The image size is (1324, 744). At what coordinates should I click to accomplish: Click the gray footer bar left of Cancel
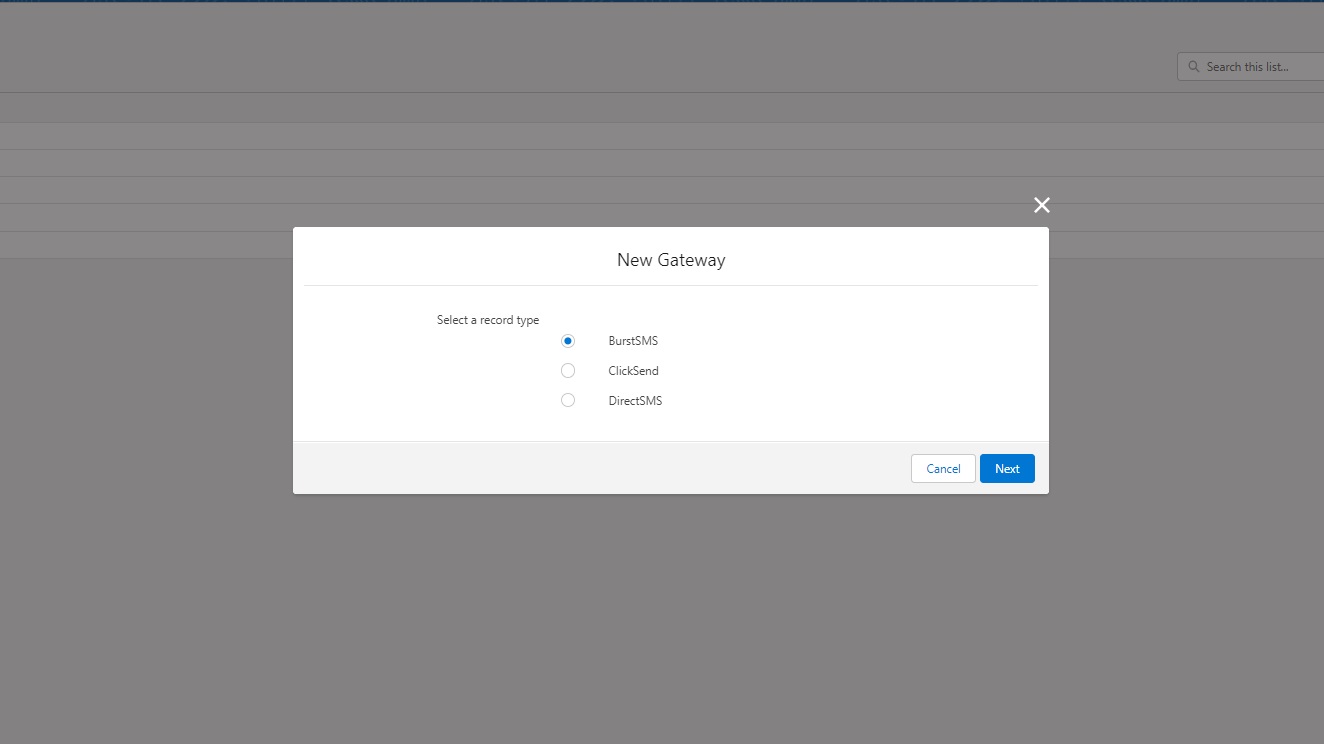click(x=600, y=468)
